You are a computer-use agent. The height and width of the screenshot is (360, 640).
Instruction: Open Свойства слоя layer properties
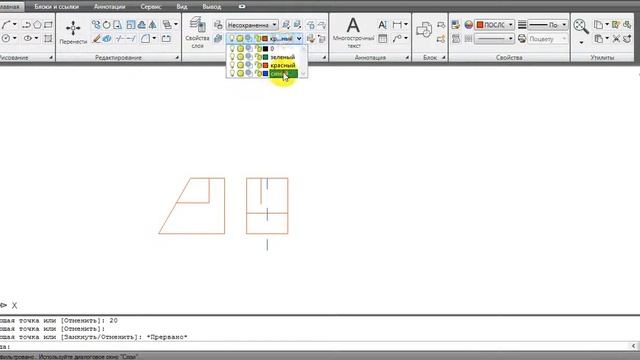point(198,32)
